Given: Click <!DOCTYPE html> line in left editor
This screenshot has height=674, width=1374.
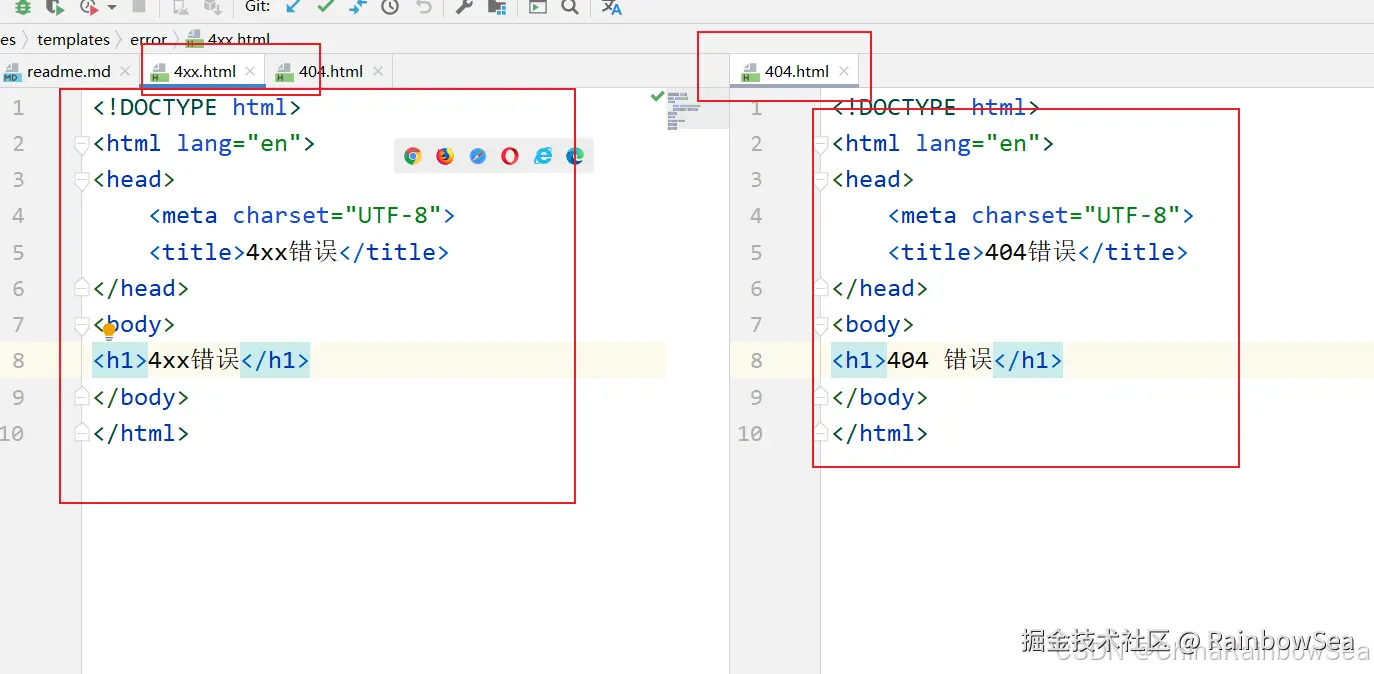Looking at the screenshot, I should (197, 107).
